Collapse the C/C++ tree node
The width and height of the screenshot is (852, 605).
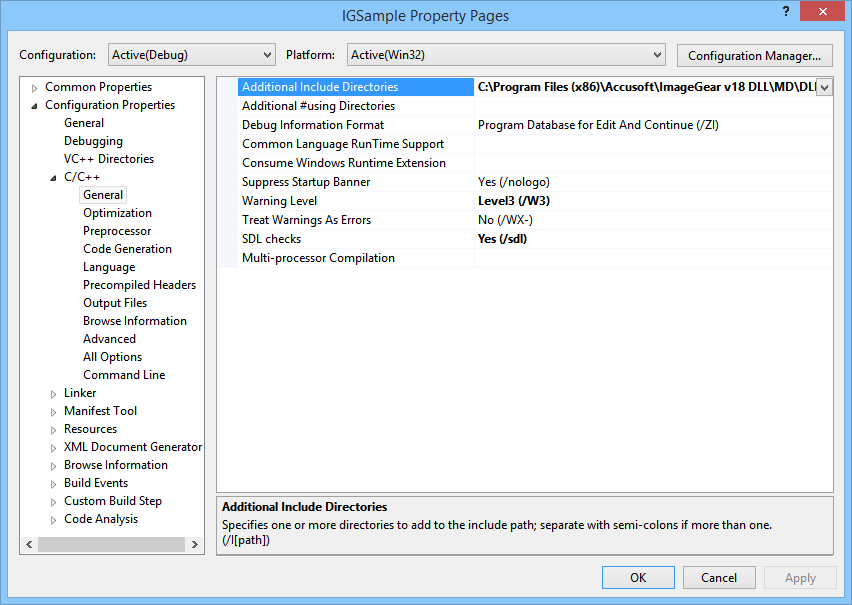(54, 178)
